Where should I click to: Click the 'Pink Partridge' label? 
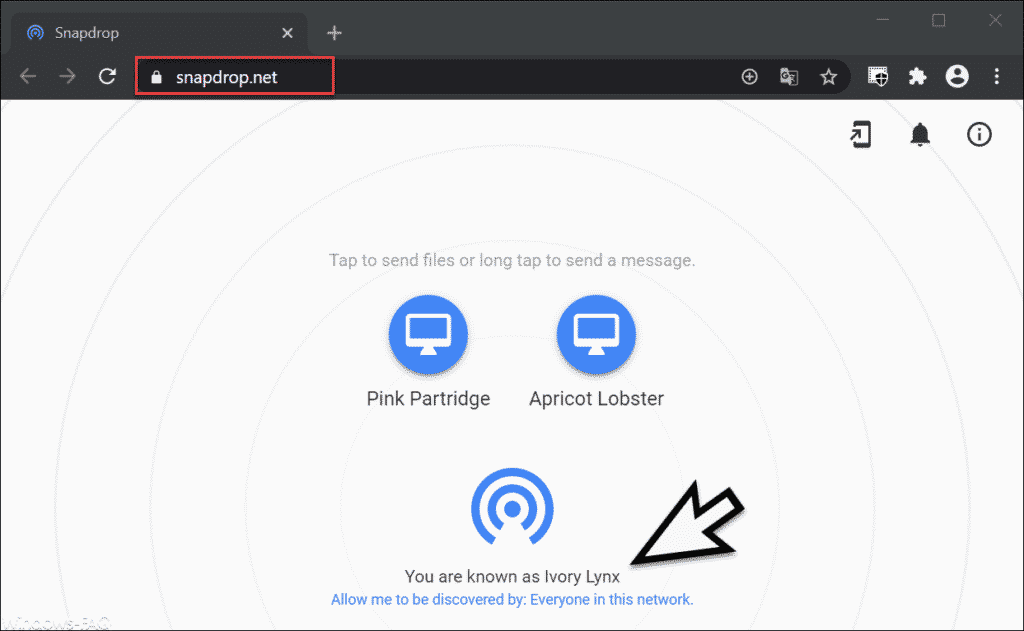[x=428, y=398]
